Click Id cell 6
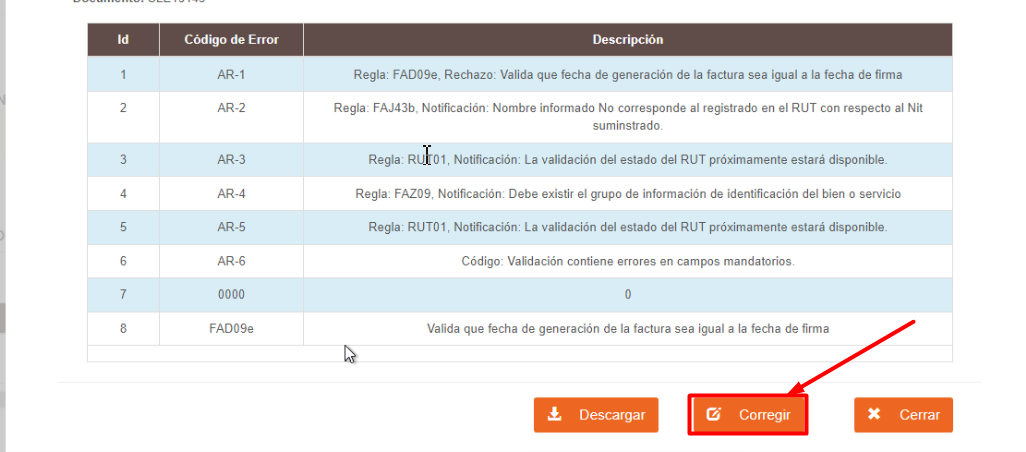1026x452 pixels. [123, 261]
